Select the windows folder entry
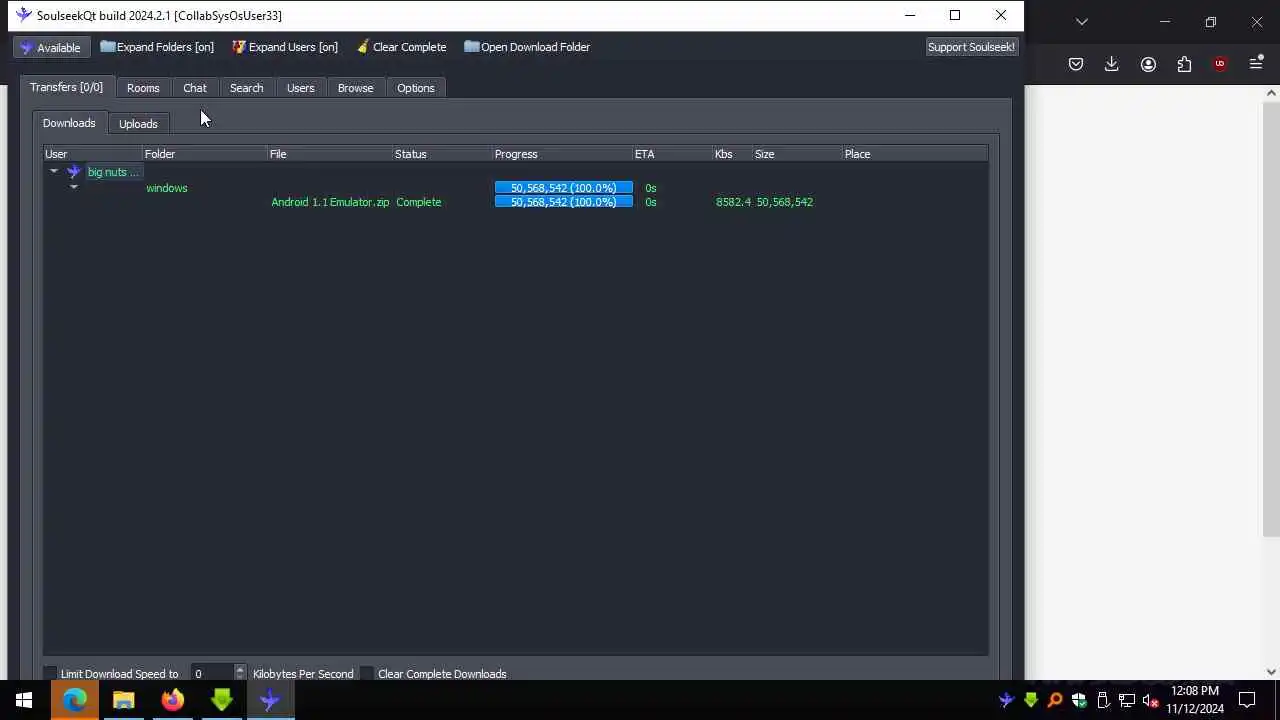 point(166,188)
